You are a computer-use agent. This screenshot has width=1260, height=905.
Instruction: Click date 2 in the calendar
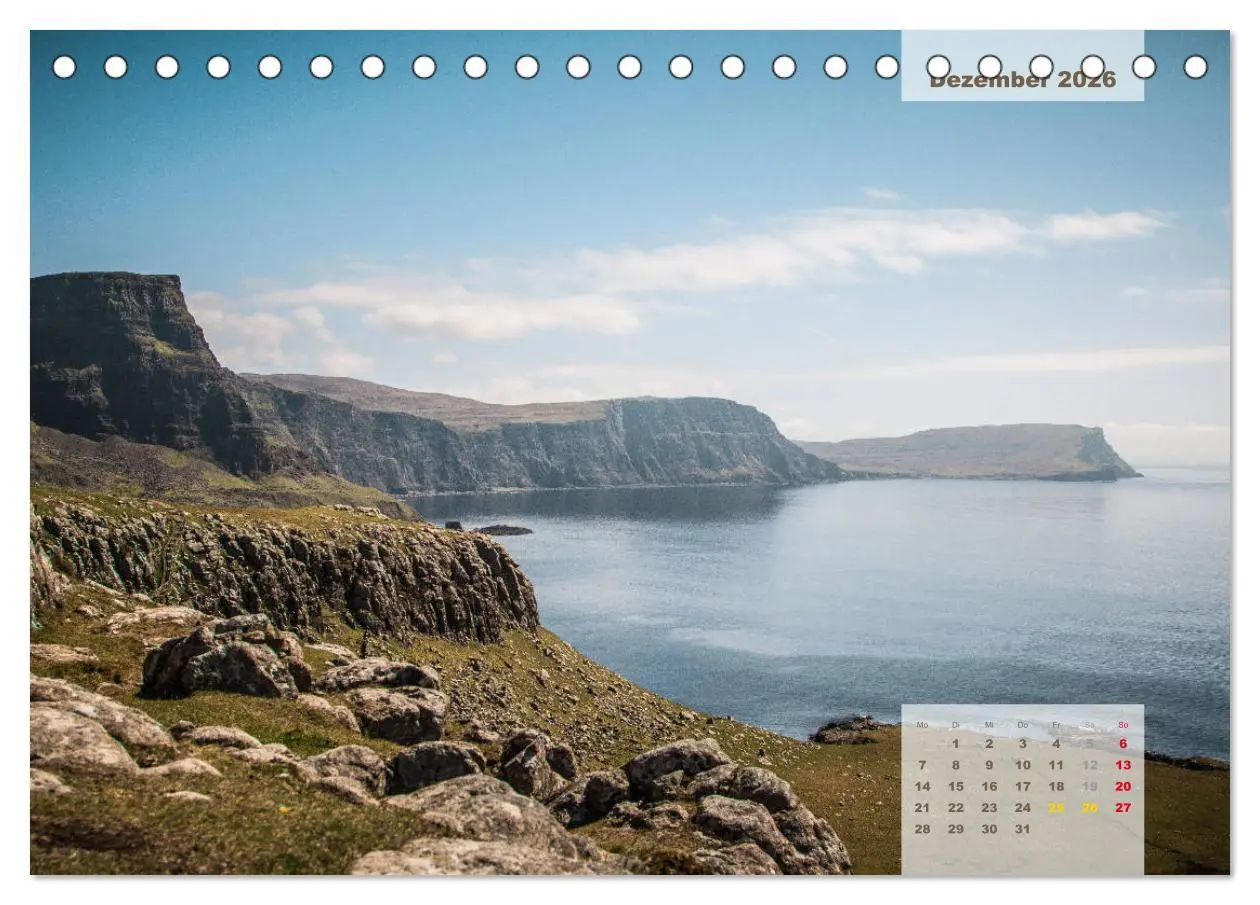click(x=989, y=744)
